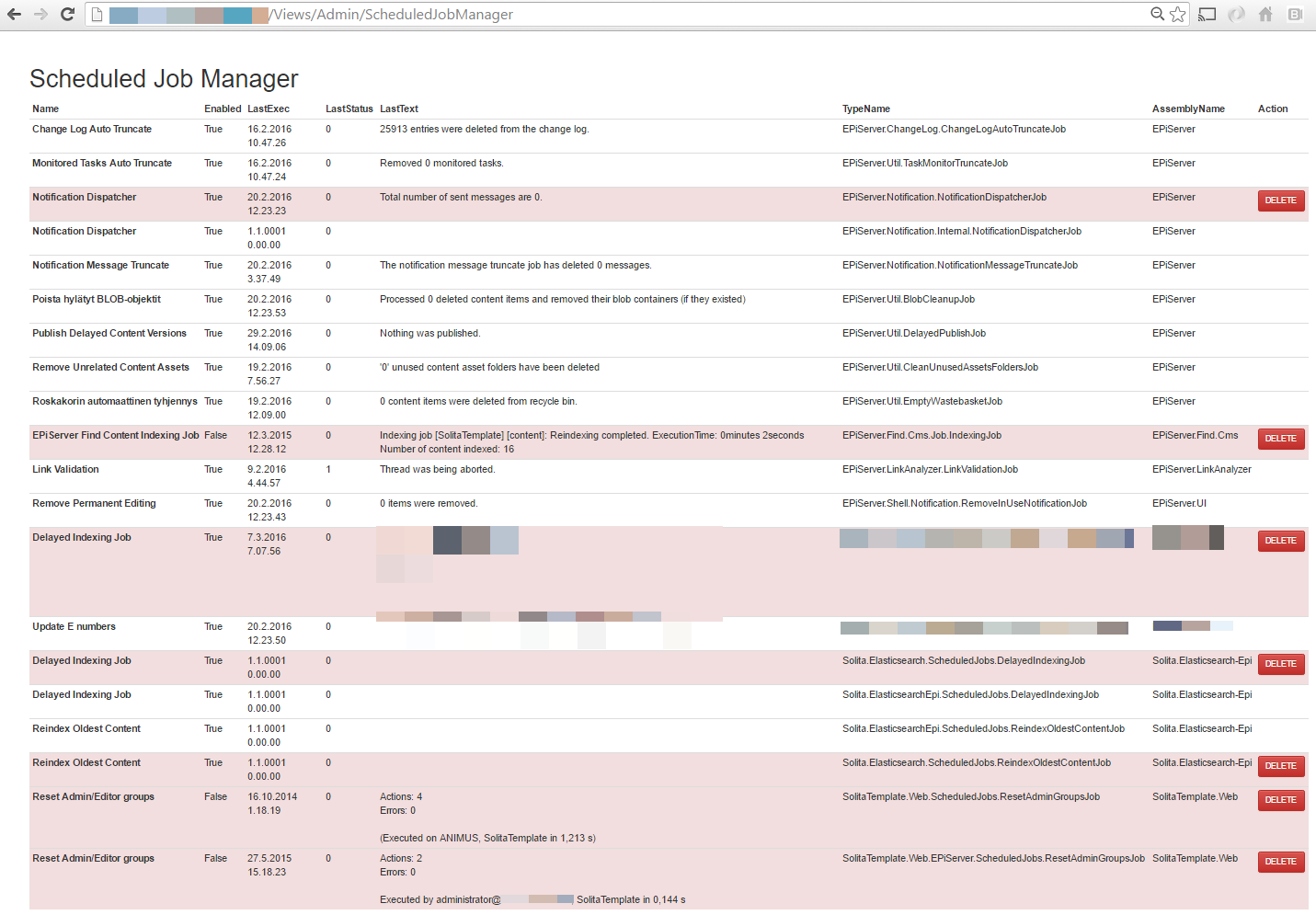Select Roskakorin automaattinen tyhjennys job name
The width and height of the screenshot is (1316, 915).
pyautogui.click(x=115, y=401)
